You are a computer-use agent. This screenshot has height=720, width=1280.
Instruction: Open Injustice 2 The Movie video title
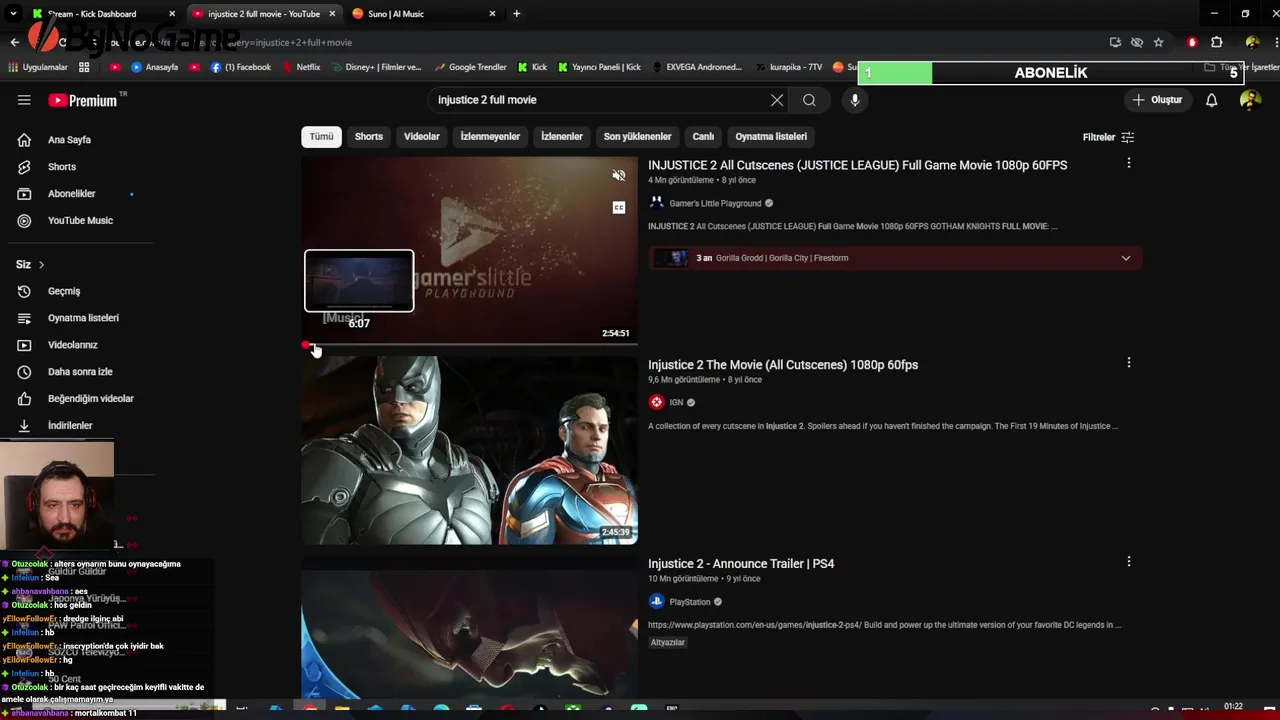click(x=783, y=365)
